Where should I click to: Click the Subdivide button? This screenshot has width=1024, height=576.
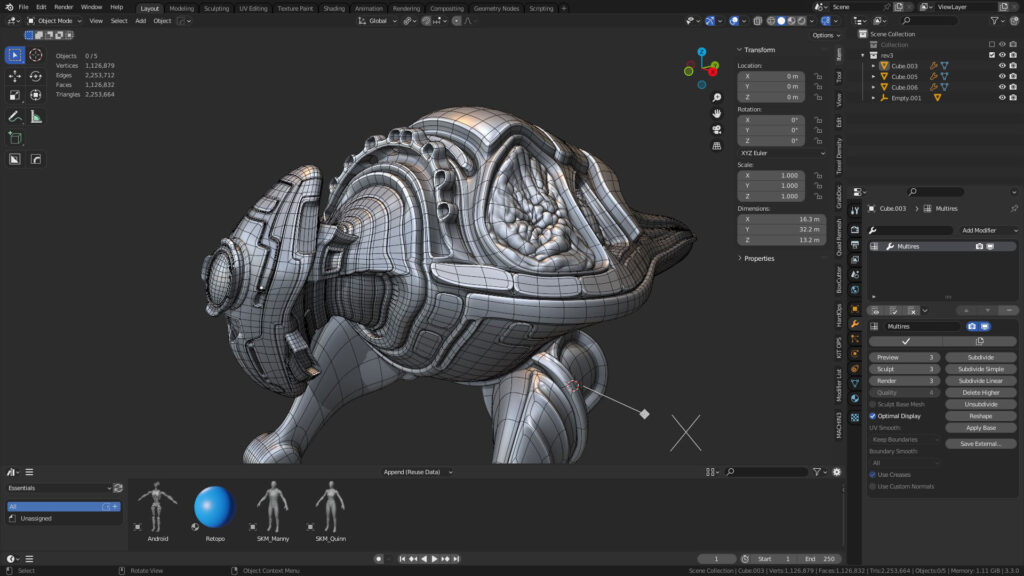pos(981,357)
